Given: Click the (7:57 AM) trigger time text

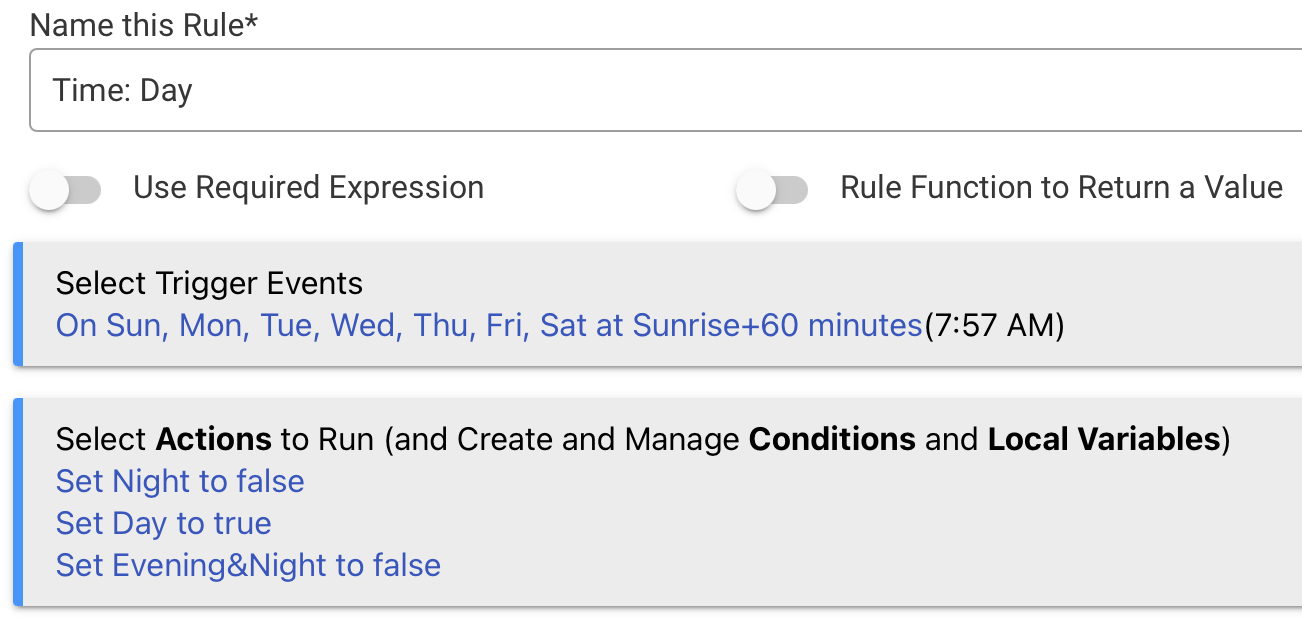Looking at the screenshot, I should 993,326.
